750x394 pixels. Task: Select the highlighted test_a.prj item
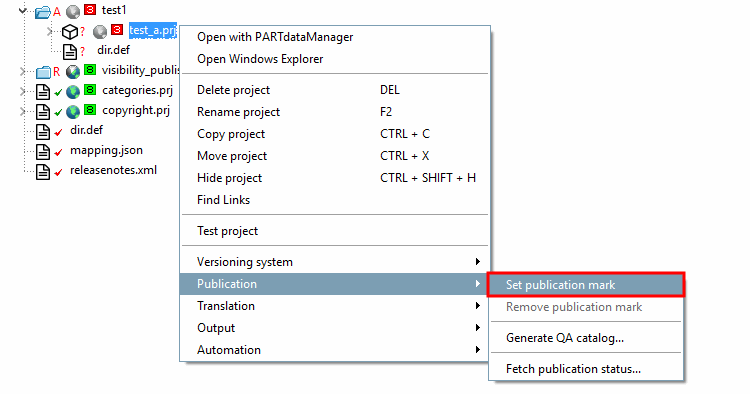click(153, 31)
